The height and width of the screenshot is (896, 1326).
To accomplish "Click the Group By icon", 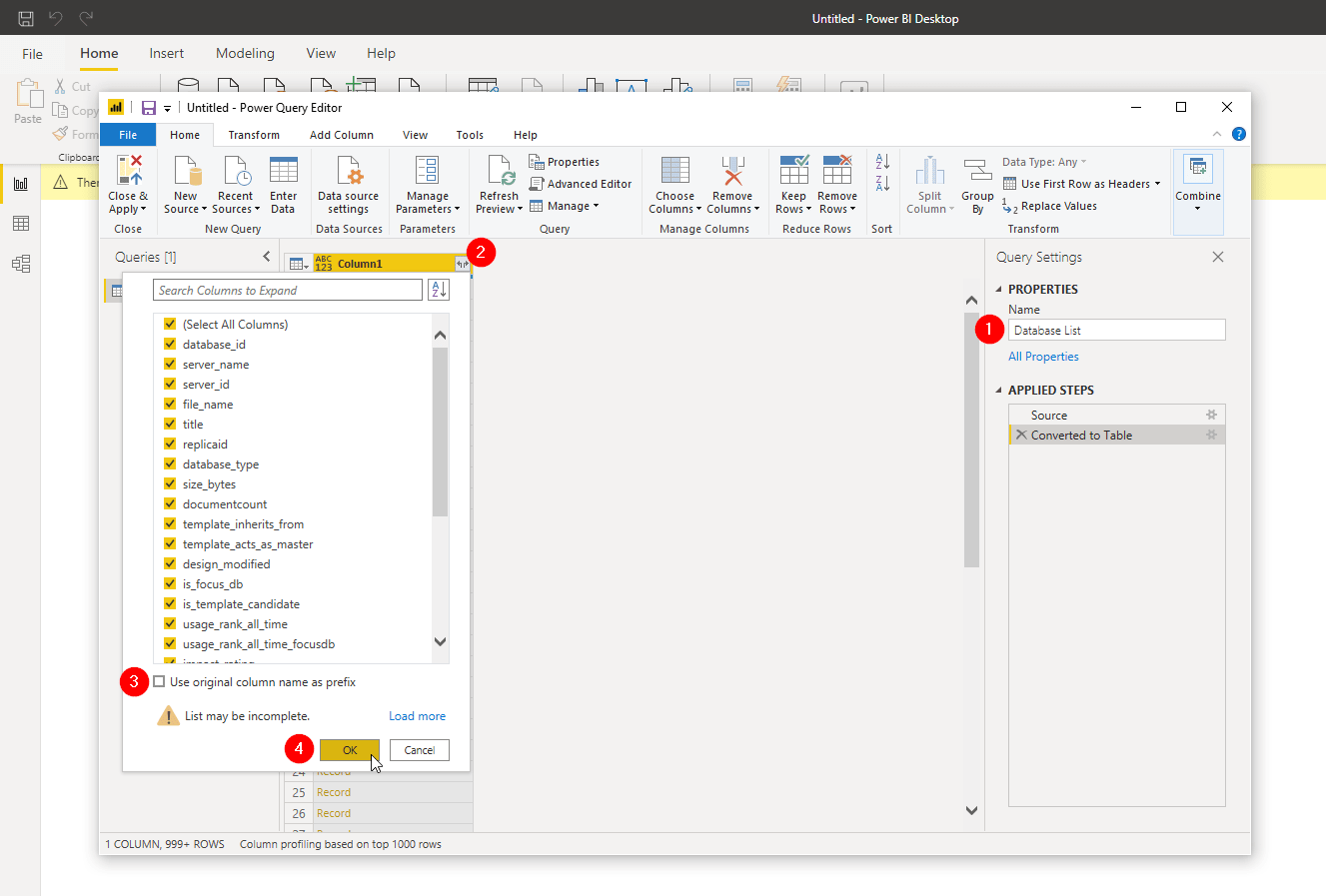I will point(976,172).
